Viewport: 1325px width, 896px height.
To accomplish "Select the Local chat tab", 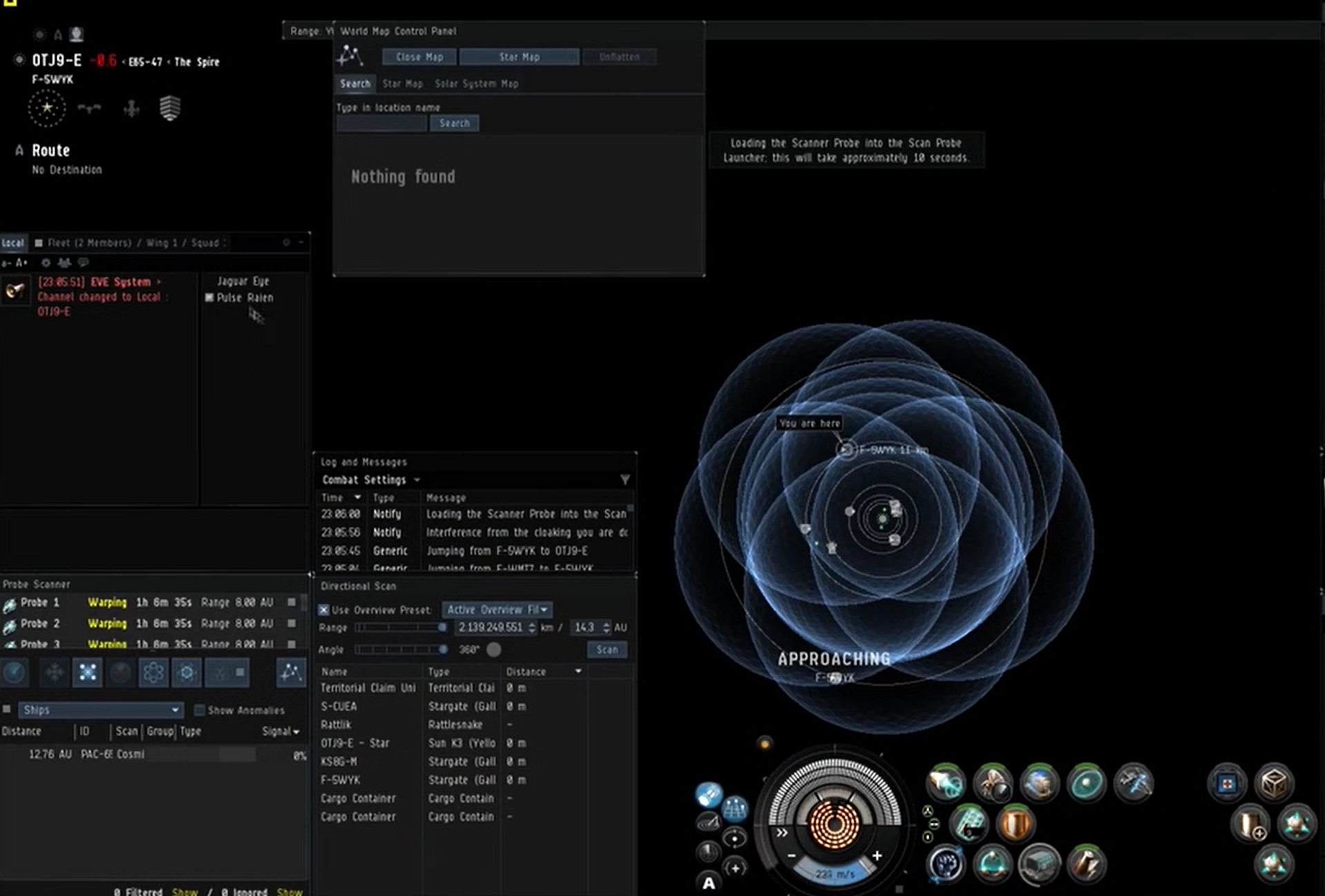I will tap(12, 243).
